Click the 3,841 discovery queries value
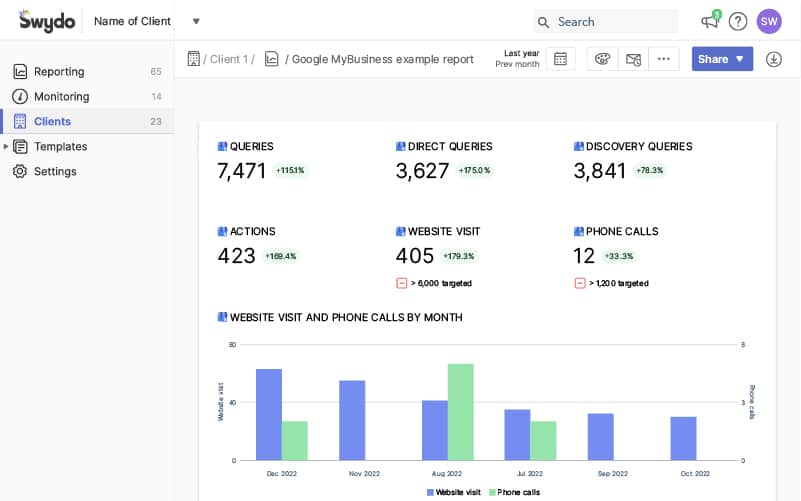The width and height of the screenshot is (801, 501). [600, 171]
